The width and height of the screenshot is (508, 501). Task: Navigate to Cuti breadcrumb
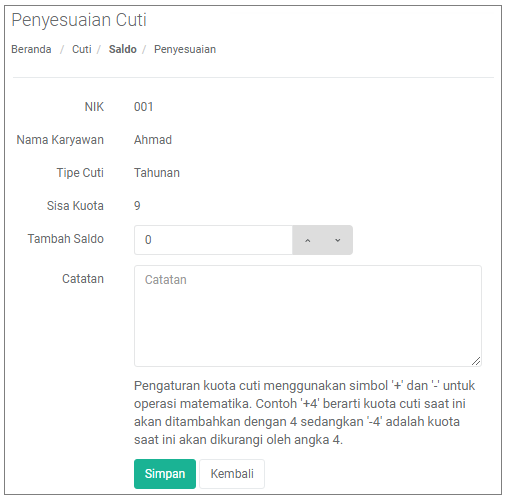(82, 49)
